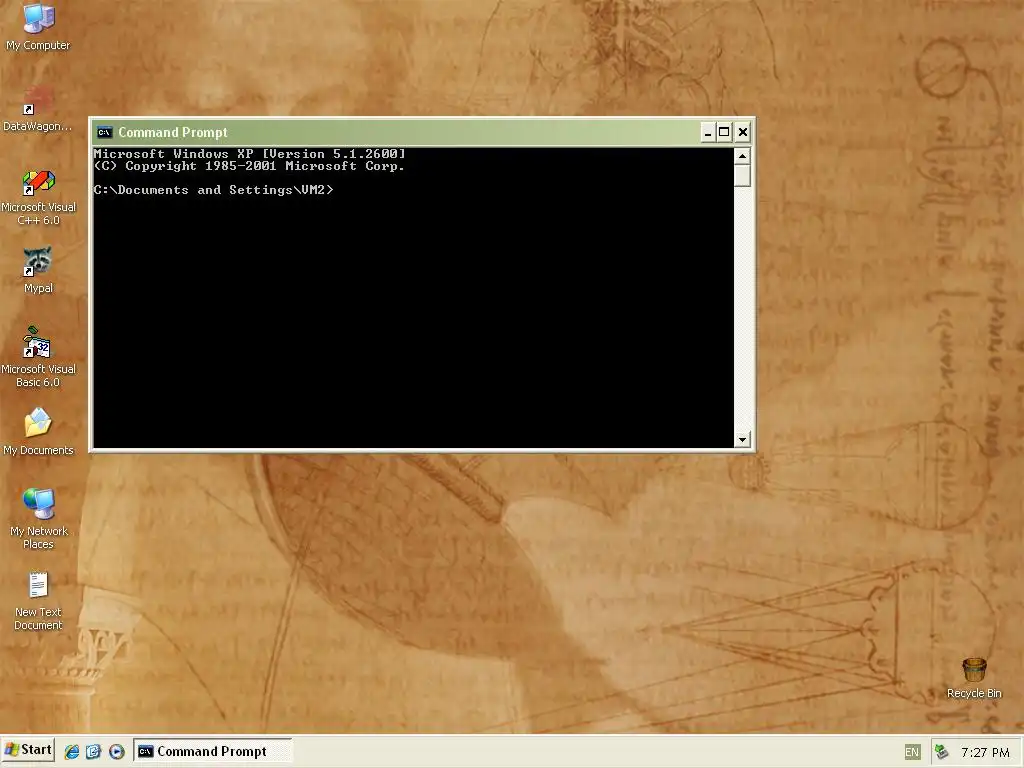This screenshot has width=1024, height=768.
Task: Click Command Prompt title bar system icon
Action: [x=104, y=133]
